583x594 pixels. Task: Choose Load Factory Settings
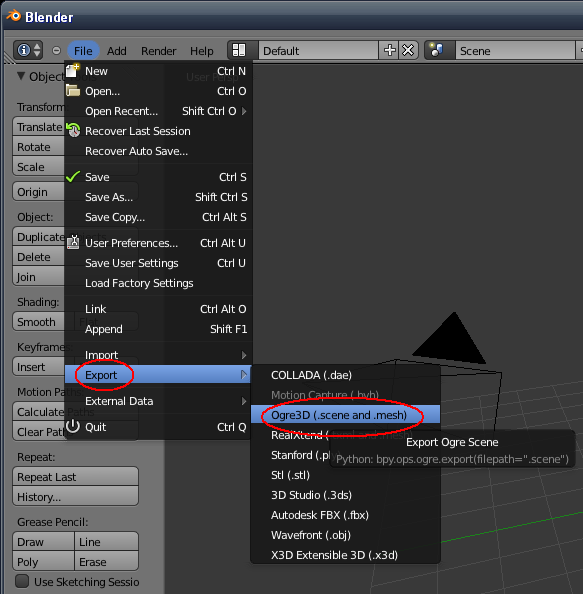coord(158,283)
